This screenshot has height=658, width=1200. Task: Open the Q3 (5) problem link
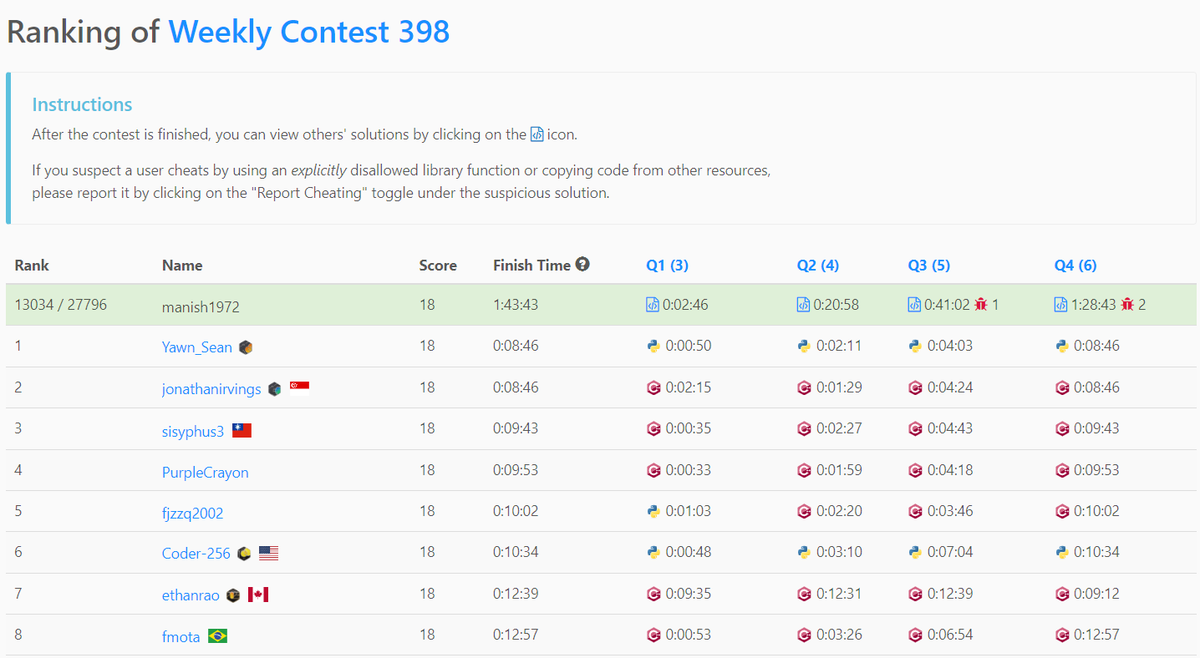(929, 265)
